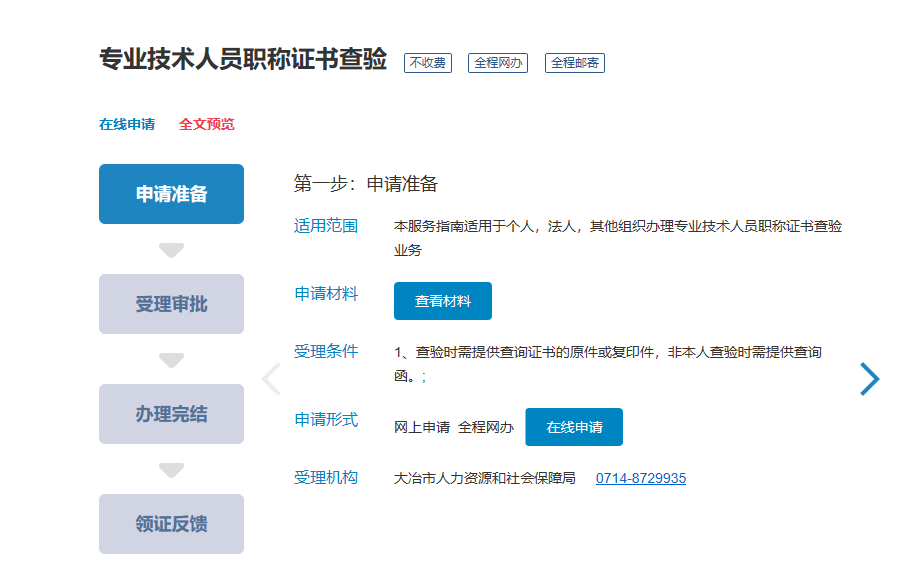Click the 全程网办 tag badge near title

click(498, 63)
